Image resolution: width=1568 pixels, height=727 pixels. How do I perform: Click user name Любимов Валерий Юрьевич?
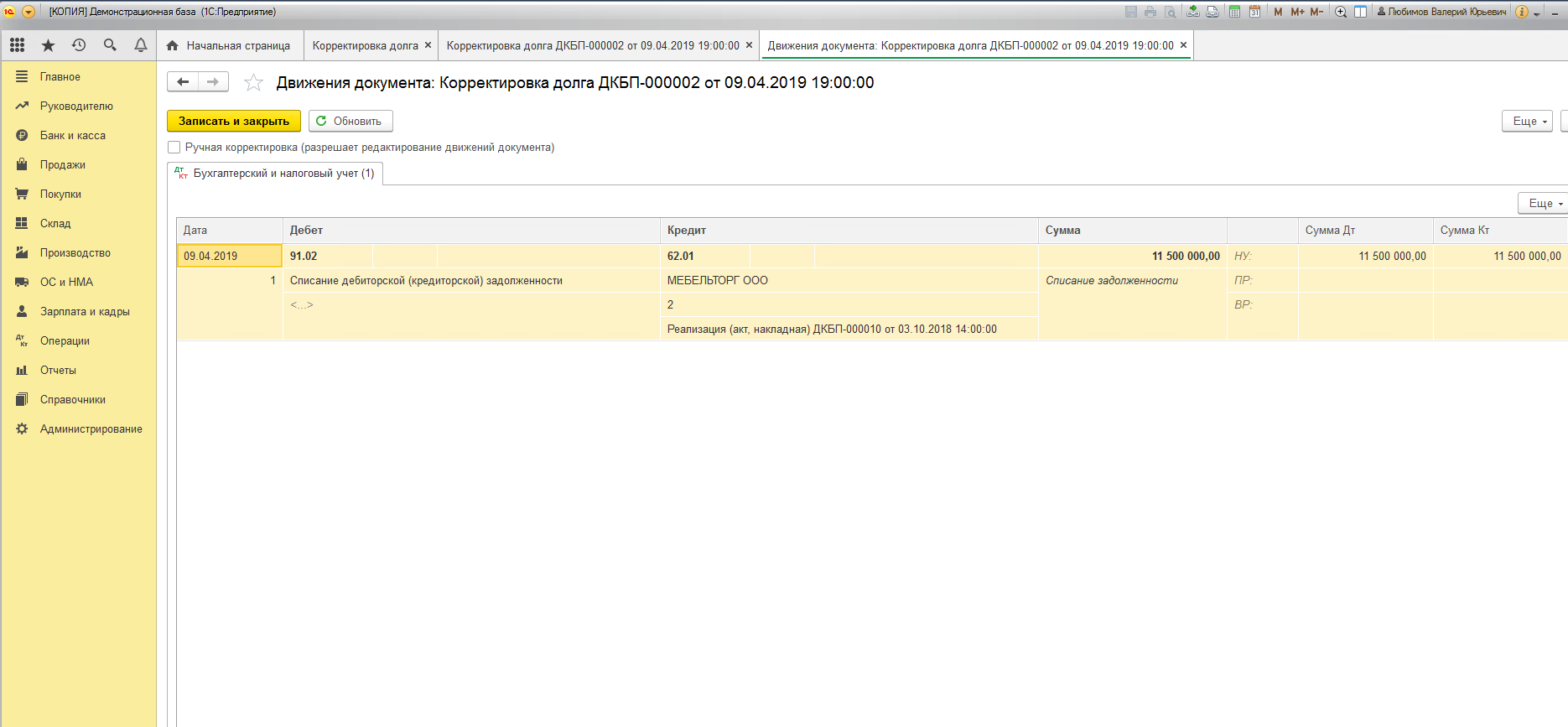click(1441, 12)
